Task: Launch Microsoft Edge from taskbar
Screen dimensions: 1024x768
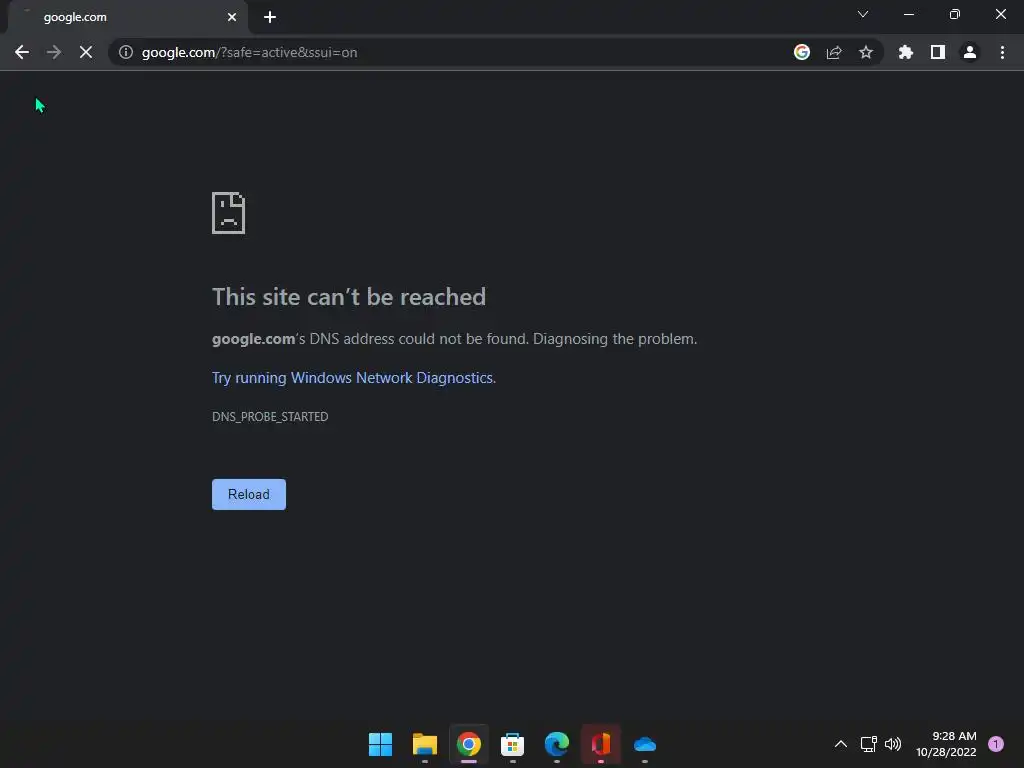Action: 557,744
